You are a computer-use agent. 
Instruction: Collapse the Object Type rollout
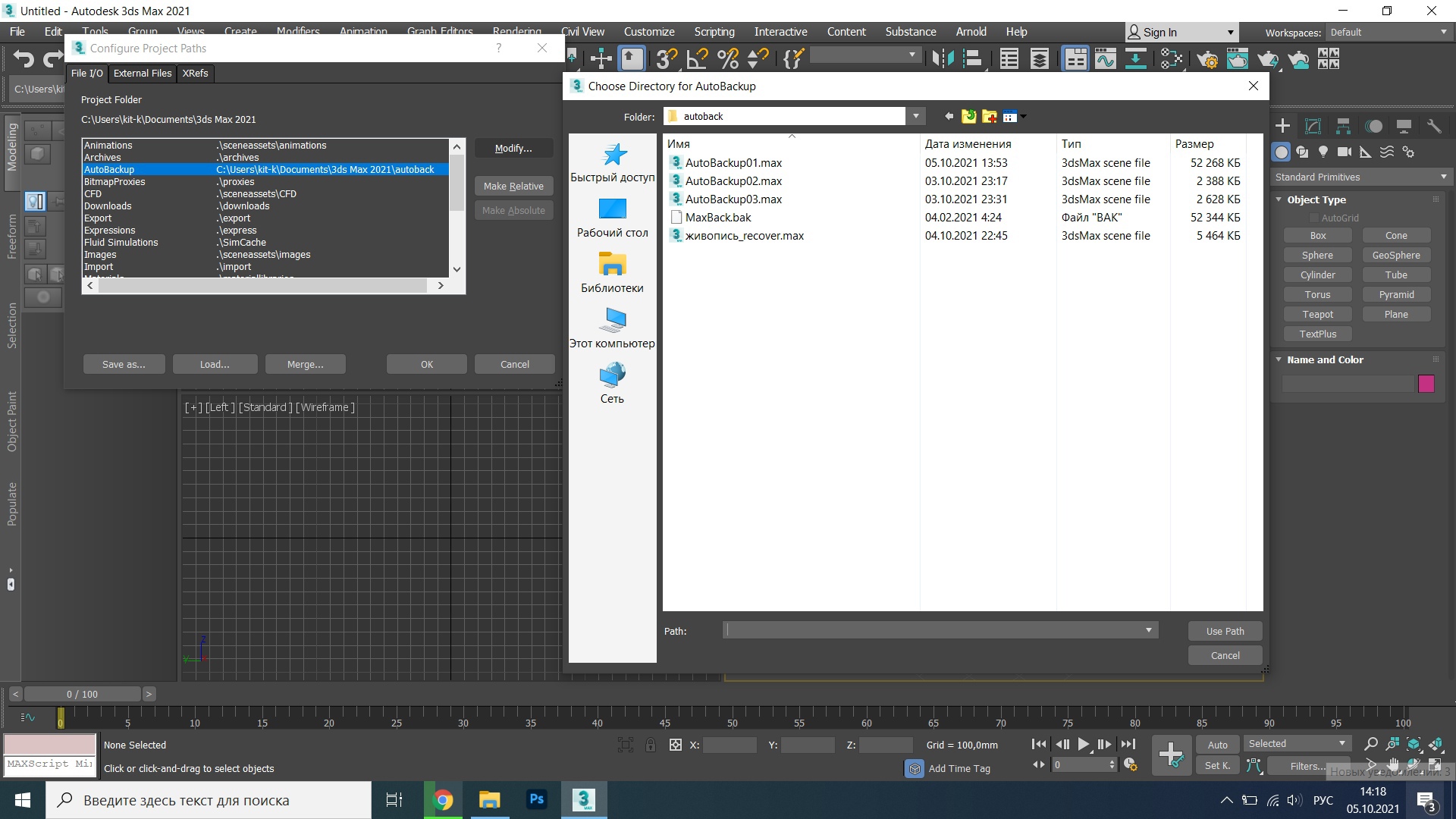[1279, 199]
